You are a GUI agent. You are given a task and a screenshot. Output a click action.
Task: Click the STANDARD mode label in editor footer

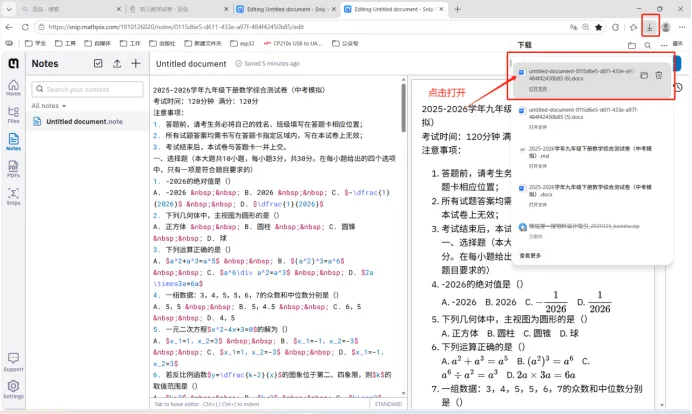(388, 404)
